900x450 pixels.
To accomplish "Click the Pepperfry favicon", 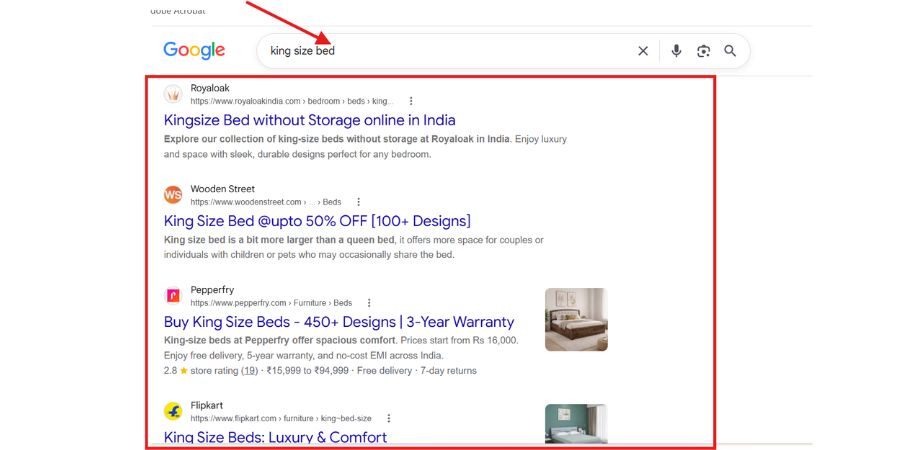I will [x=173, y=296].
